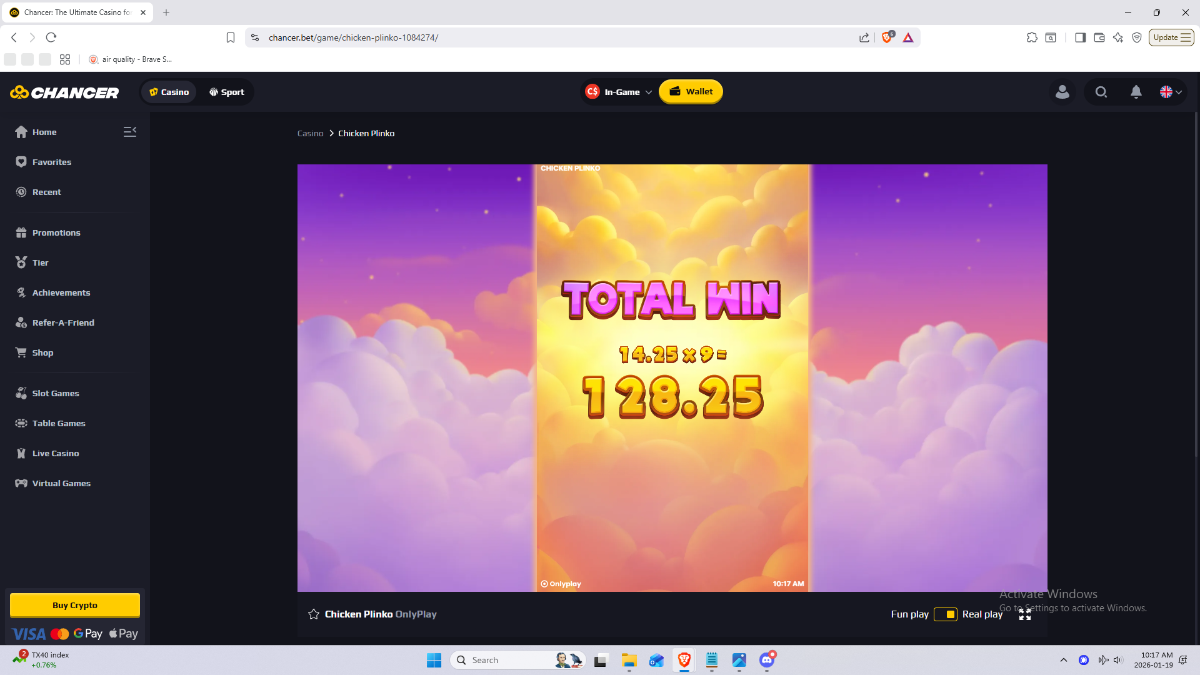Switch to the Casino mode
The height and width of the screenshot is (675, 1200).
[x=169, y=92]
